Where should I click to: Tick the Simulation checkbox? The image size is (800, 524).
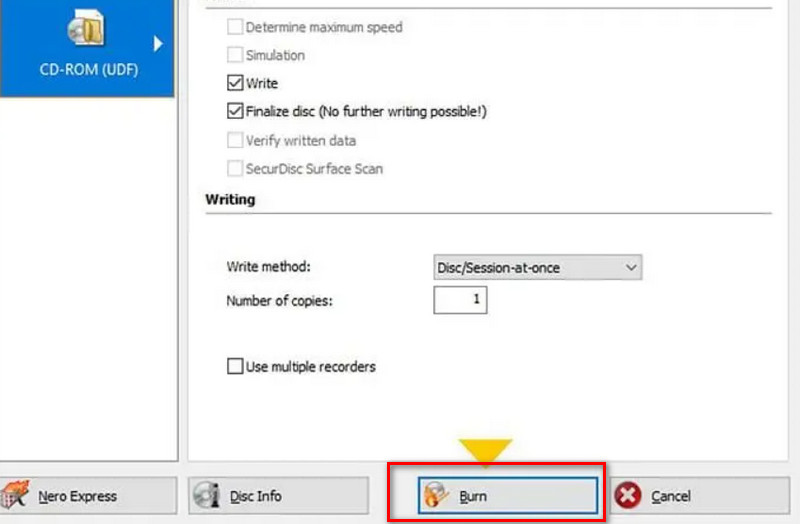[235, 56]
